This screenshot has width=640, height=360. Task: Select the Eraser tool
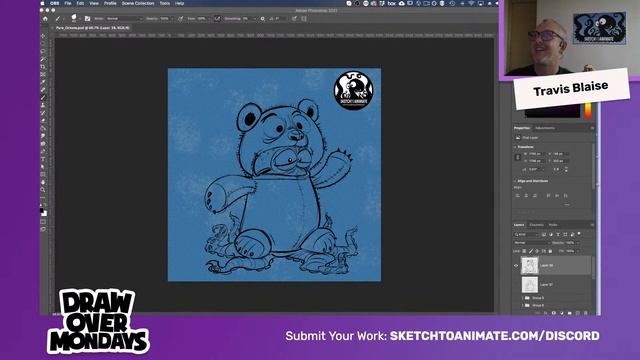(43, 121)
